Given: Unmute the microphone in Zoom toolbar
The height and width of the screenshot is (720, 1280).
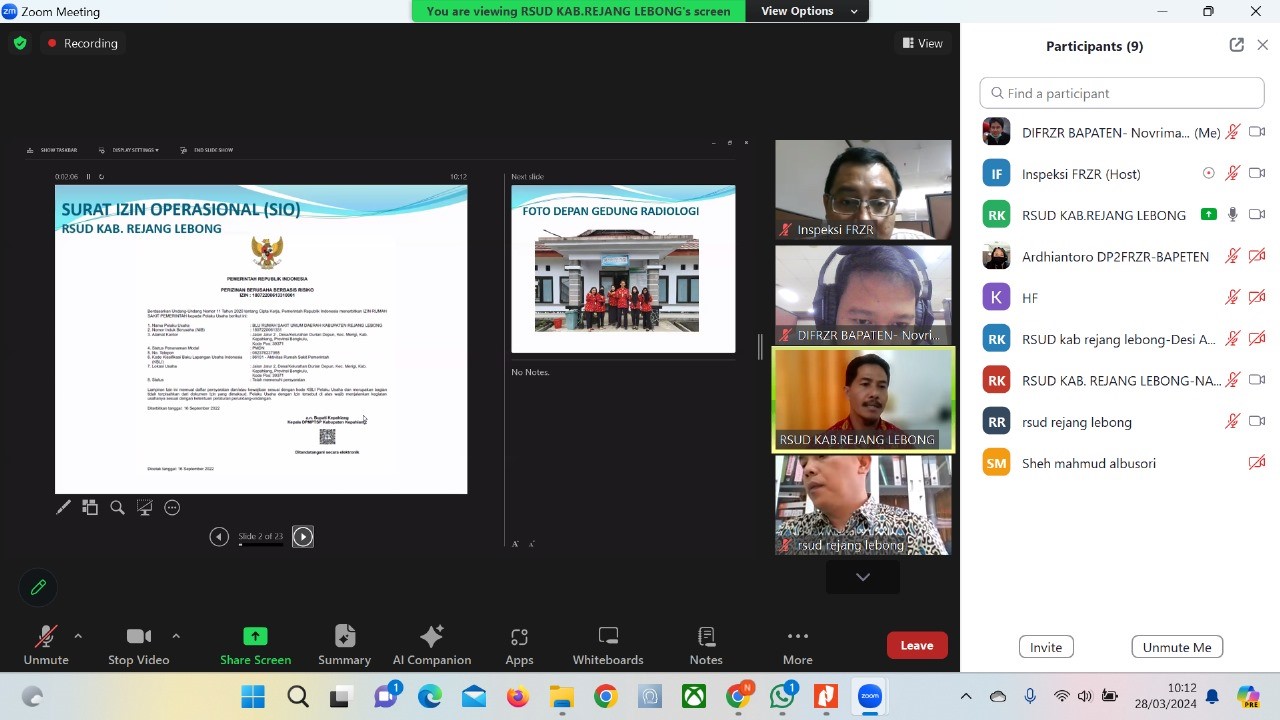Looking at the screenshot, I should (46, 645).
